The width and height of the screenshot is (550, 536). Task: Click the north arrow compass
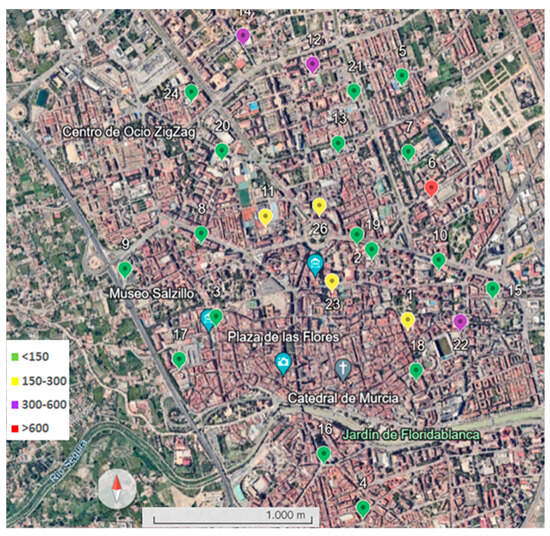click(117, 489)
